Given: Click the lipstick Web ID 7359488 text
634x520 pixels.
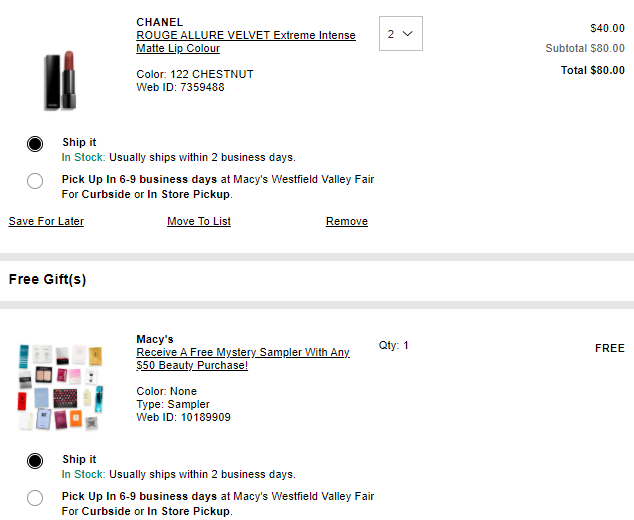Looking at the screenshot, I should coord(180,87).
